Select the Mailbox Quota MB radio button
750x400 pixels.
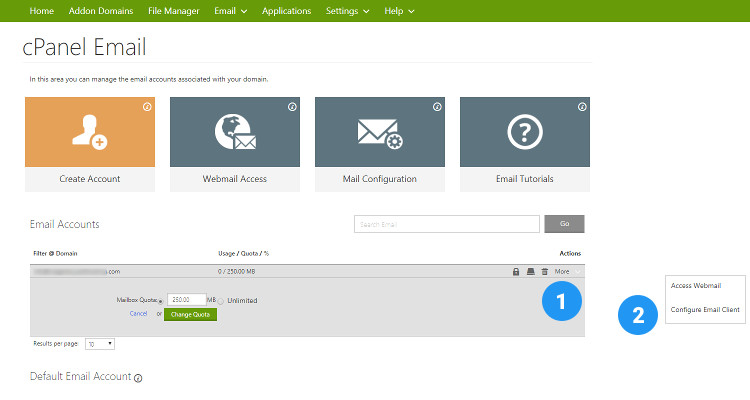click(161, 301)
